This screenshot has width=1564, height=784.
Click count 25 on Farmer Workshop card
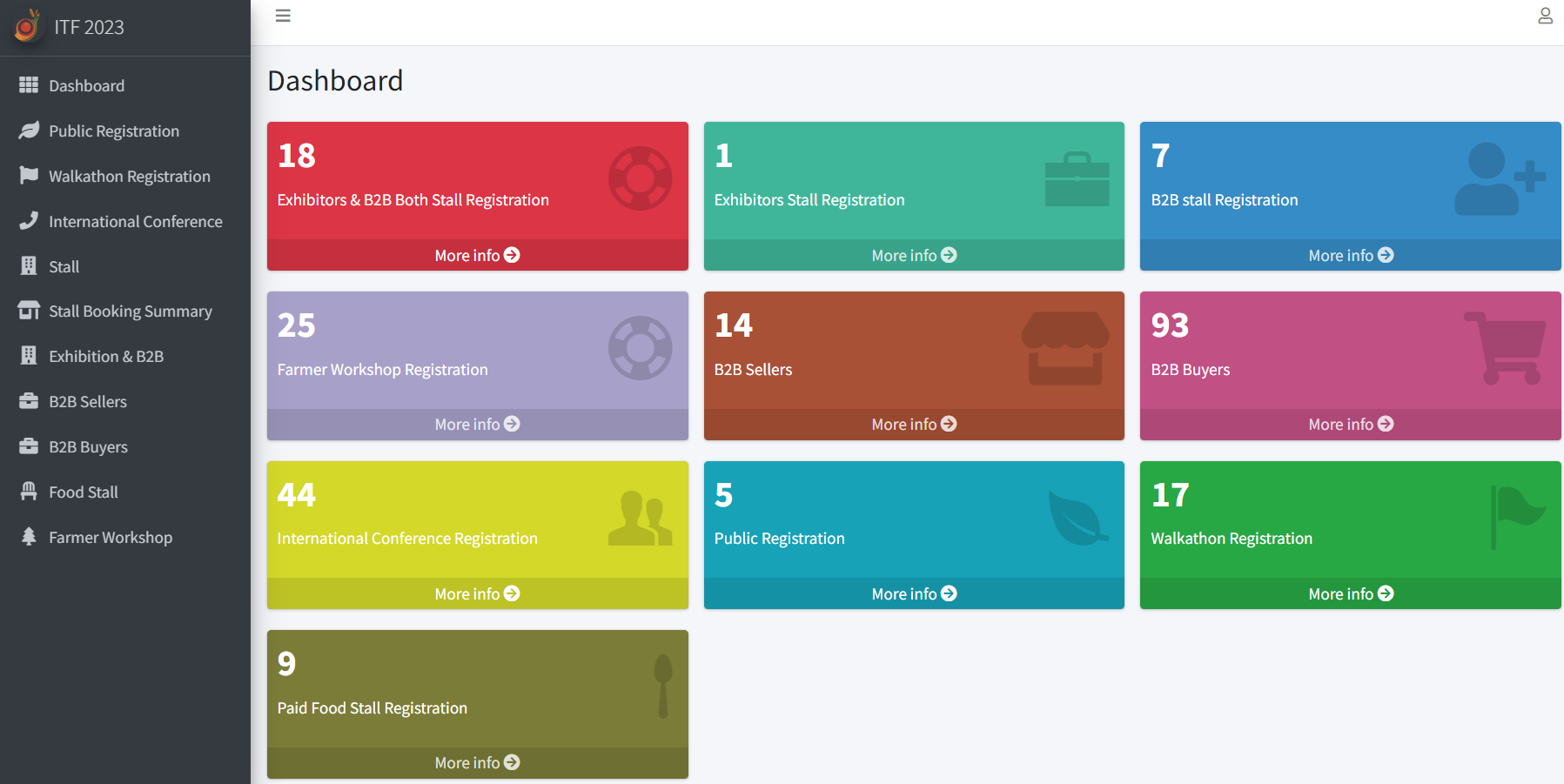coord(297,325)
